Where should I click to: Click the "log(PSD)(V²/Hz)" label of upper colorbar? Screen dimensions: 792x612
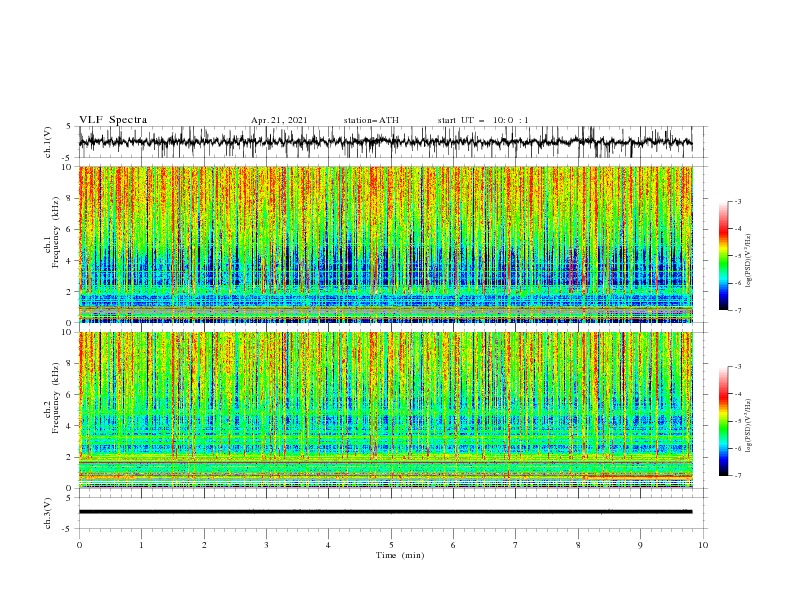(x=749, y=261)
